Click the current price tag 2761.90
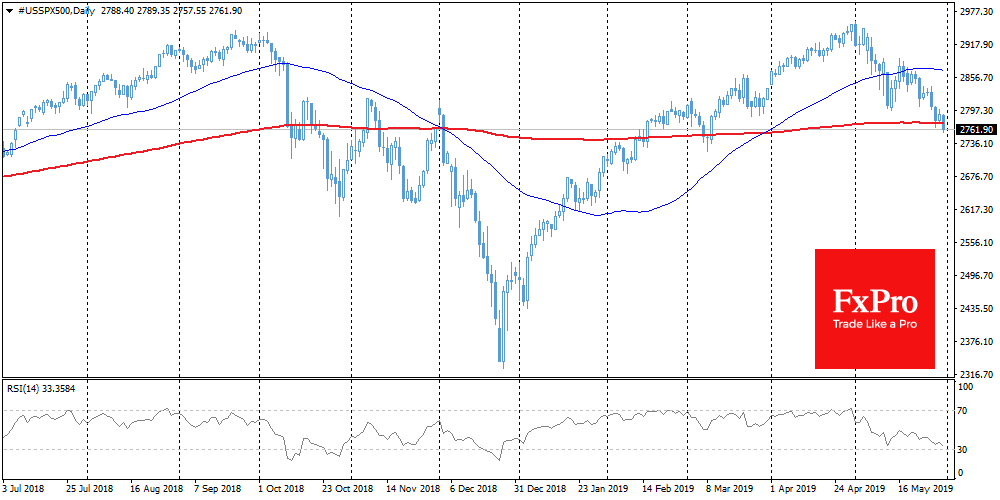Screen dimensions: 1000x500 976,130
